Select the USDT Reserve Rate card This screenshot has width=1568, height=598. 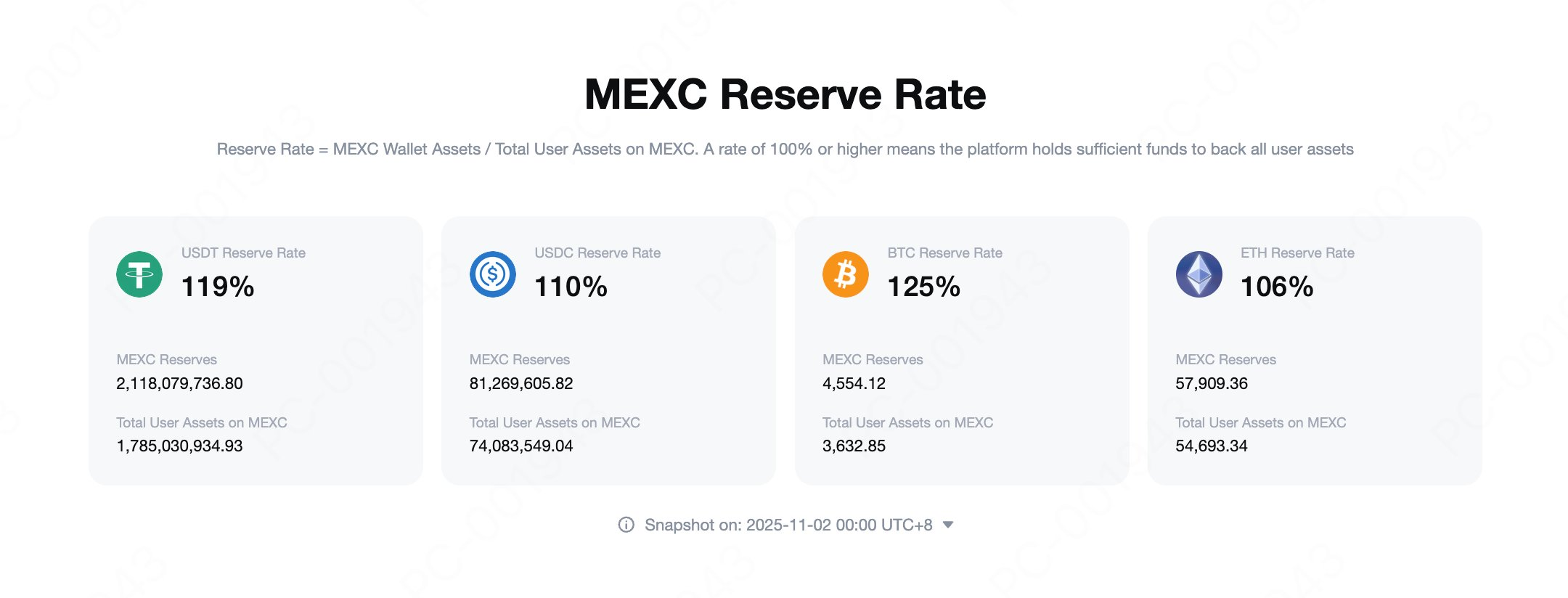254,348
